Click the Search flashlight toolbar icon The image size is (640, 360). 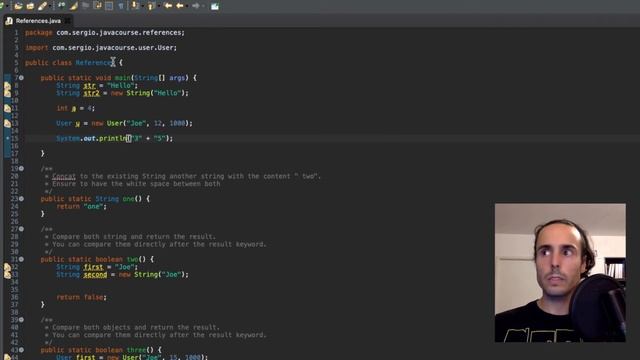[x=42, y=6]
